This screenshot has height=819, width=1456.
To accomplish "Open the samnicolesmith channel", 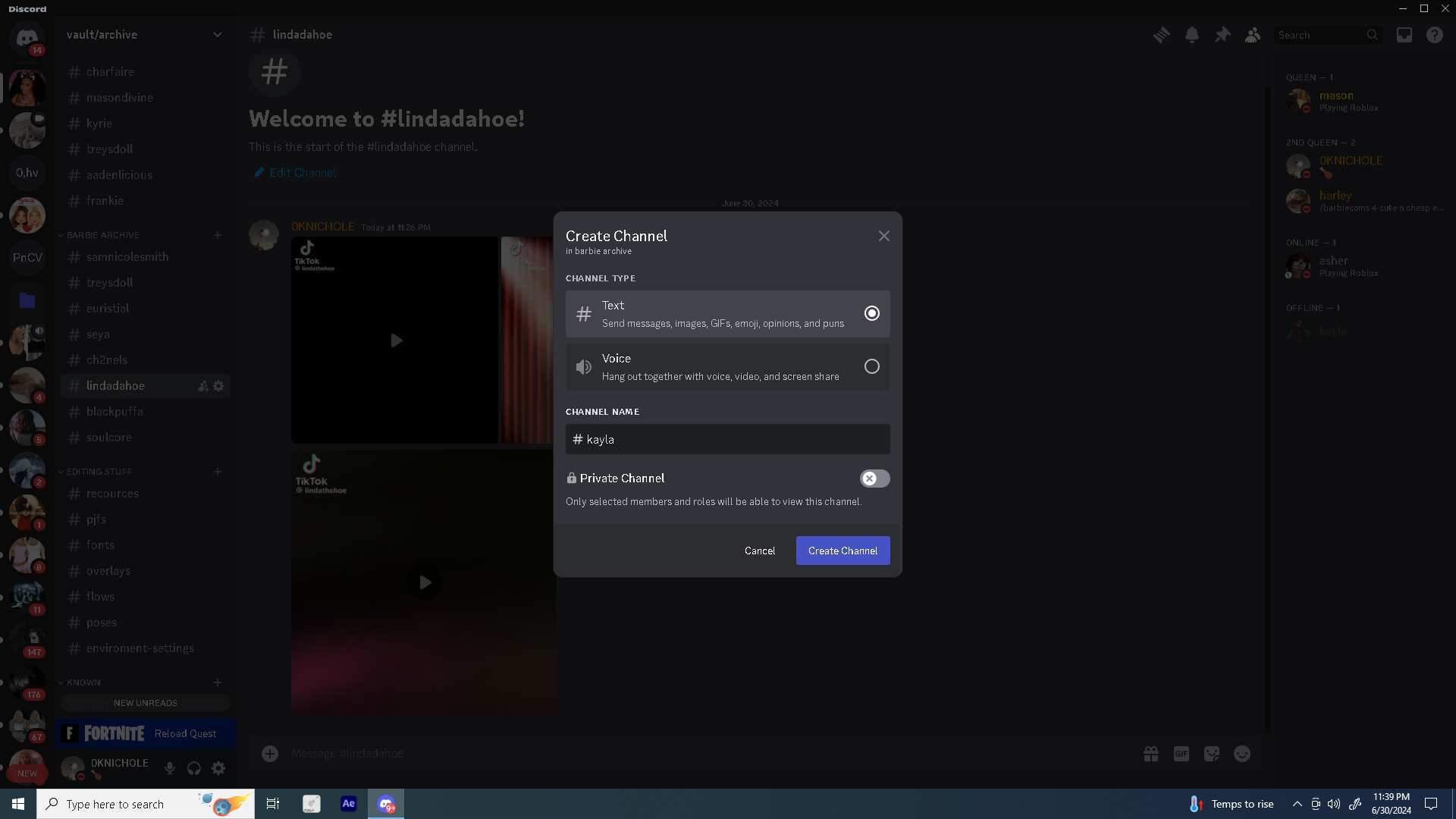I will [x=146, y=257].
